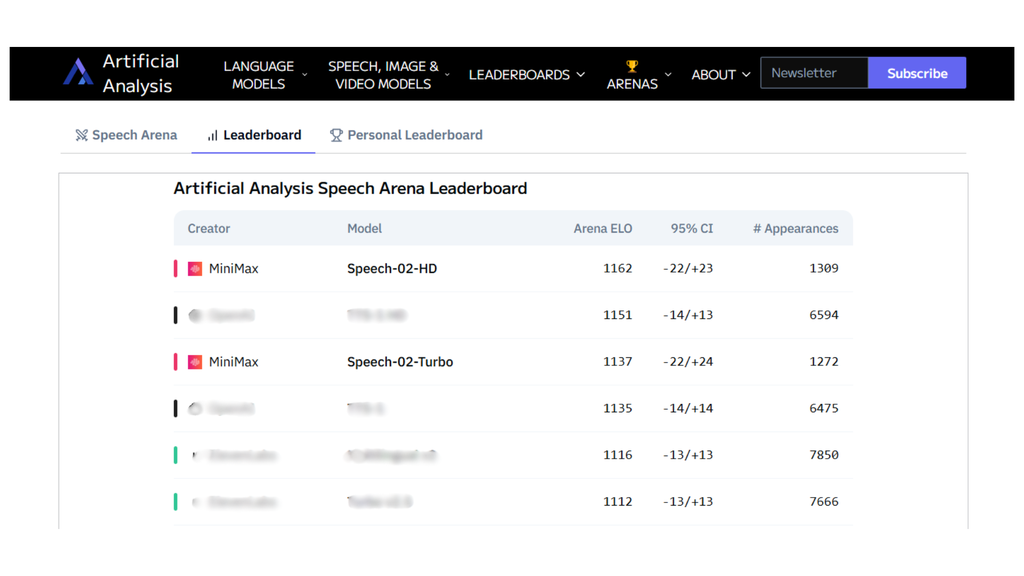Click the blurred creator logo in the 1135 row

[195, 409]
